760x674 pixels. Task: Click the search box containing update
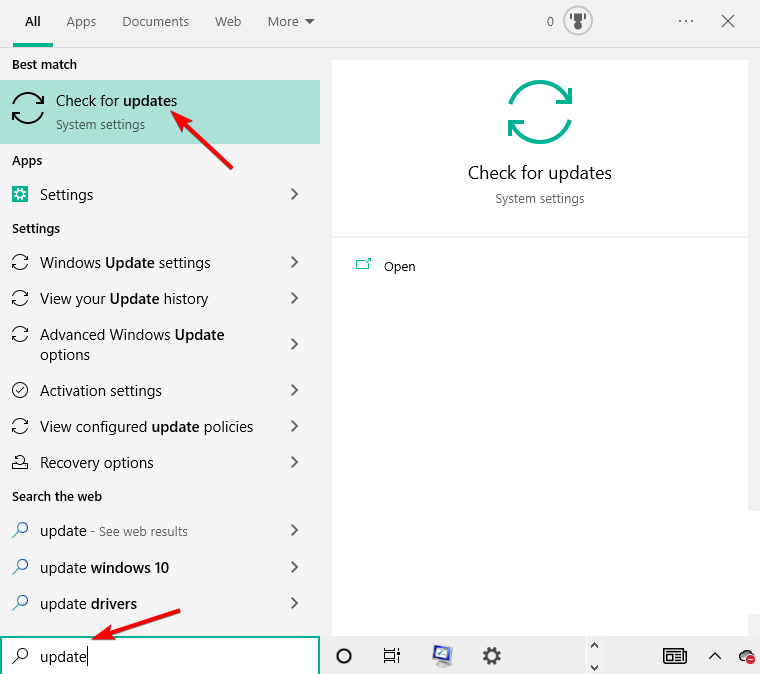point(160,656)
